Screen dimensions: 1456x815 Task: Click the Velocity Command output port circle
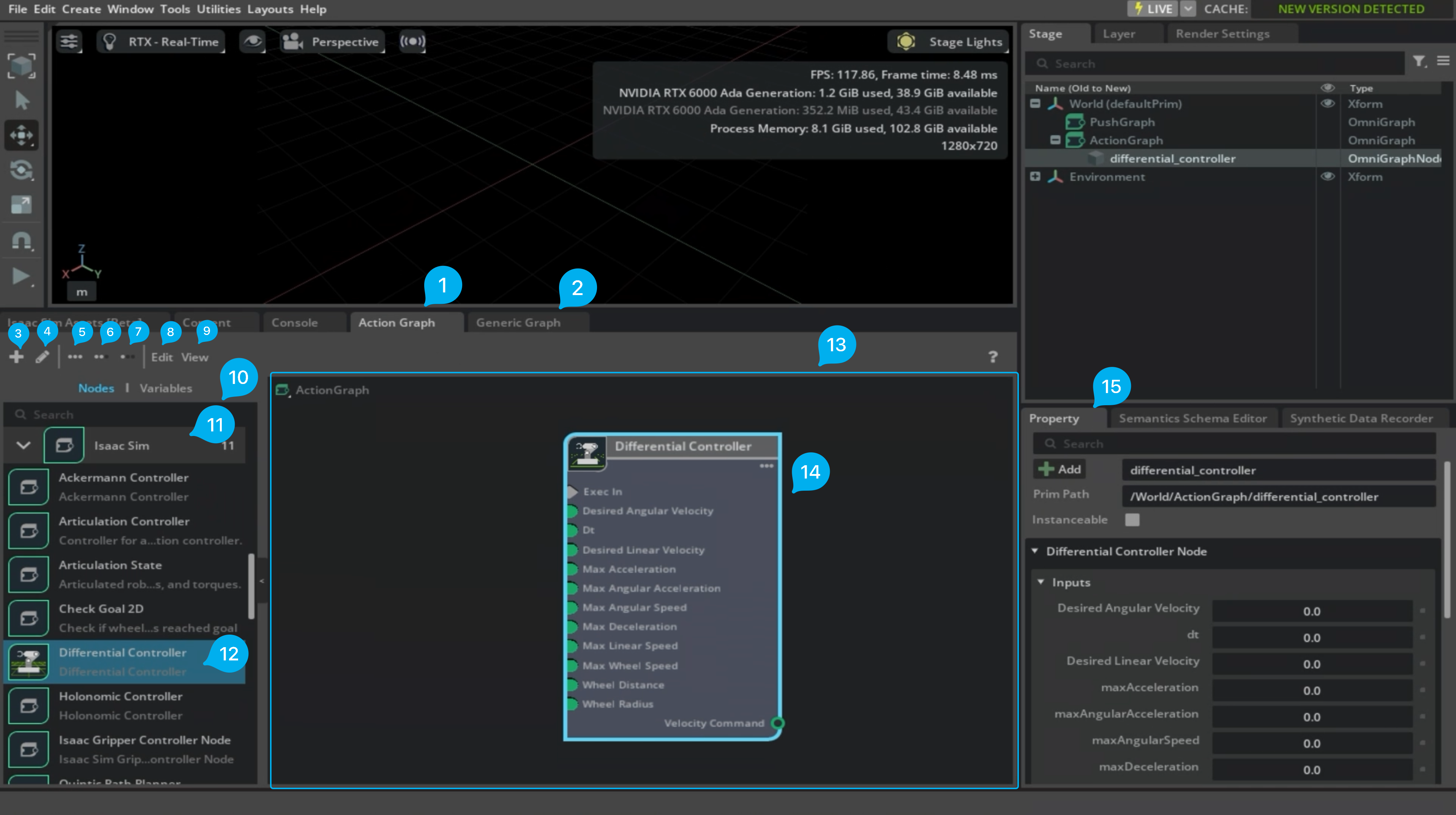pos(778,723)
